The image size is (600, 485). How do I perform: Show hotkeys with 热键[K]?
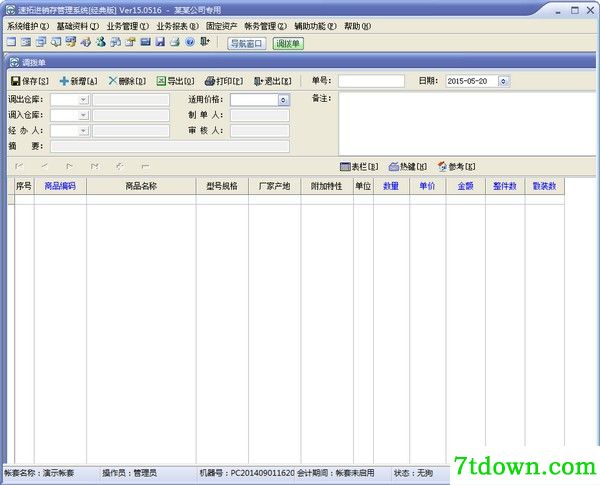coord(408,167)
